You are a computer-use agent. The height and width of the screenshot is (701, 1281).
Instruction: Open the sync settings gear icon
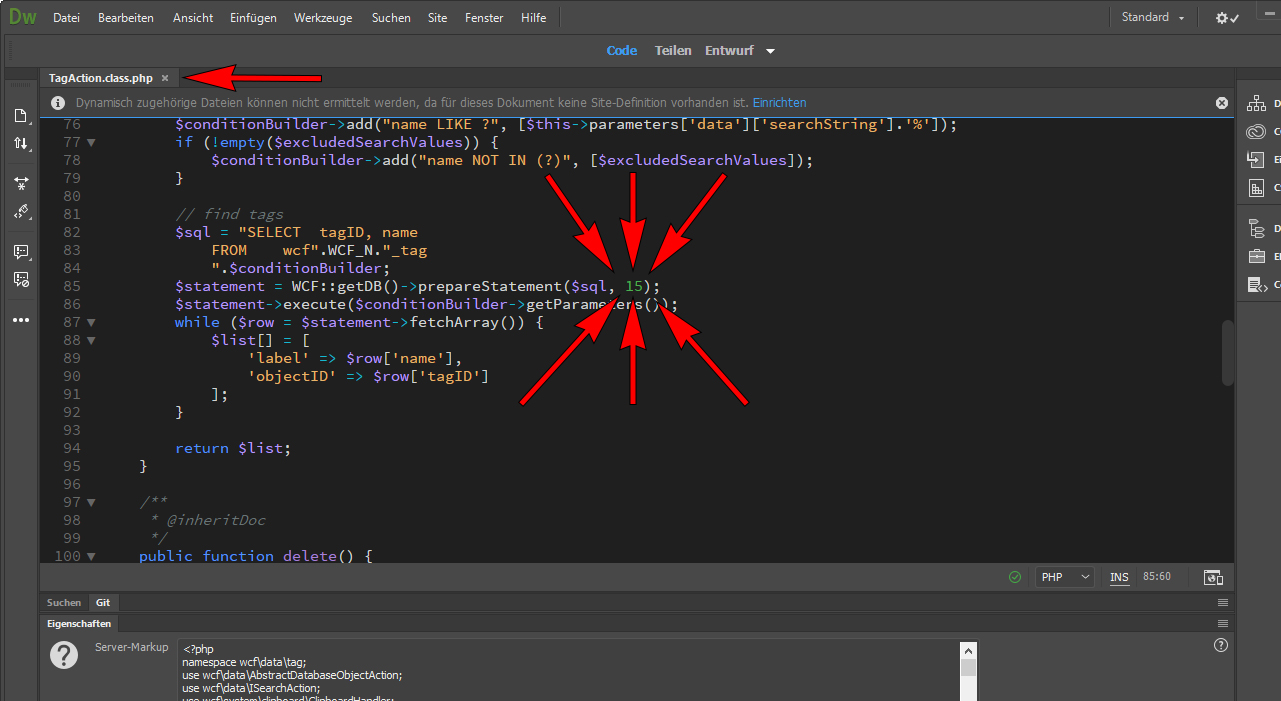click(x=1226, y=18)
